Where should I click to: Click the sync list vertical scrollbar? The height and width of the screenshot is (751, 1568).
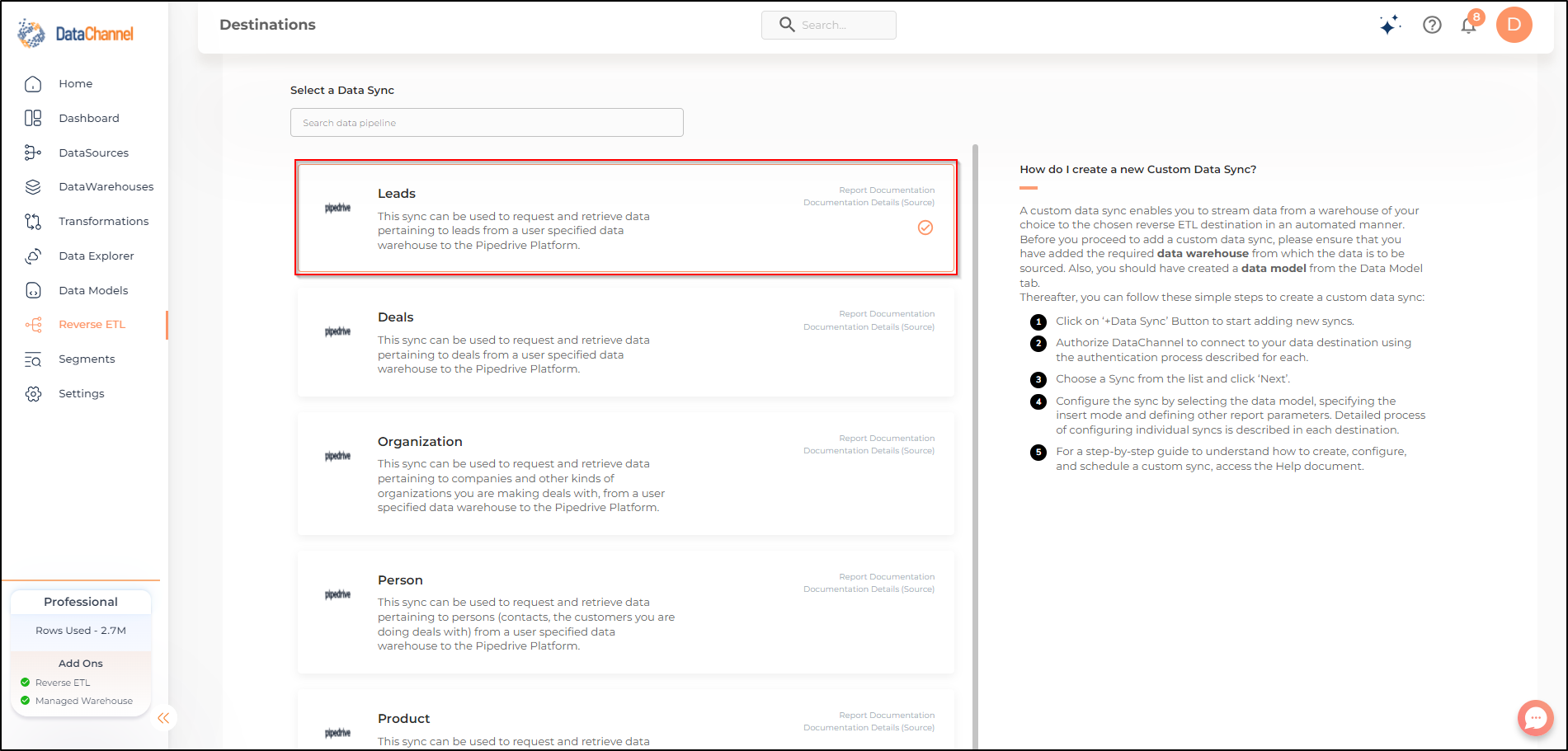coord(975,445)
